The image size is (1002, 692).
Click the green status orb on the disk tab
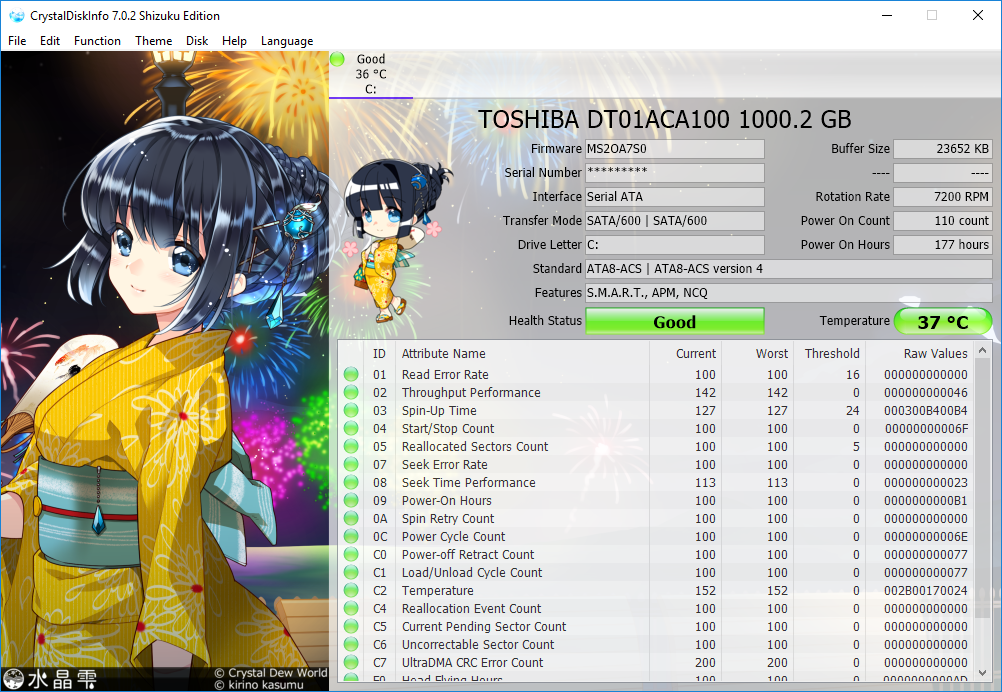pos(337,59)
